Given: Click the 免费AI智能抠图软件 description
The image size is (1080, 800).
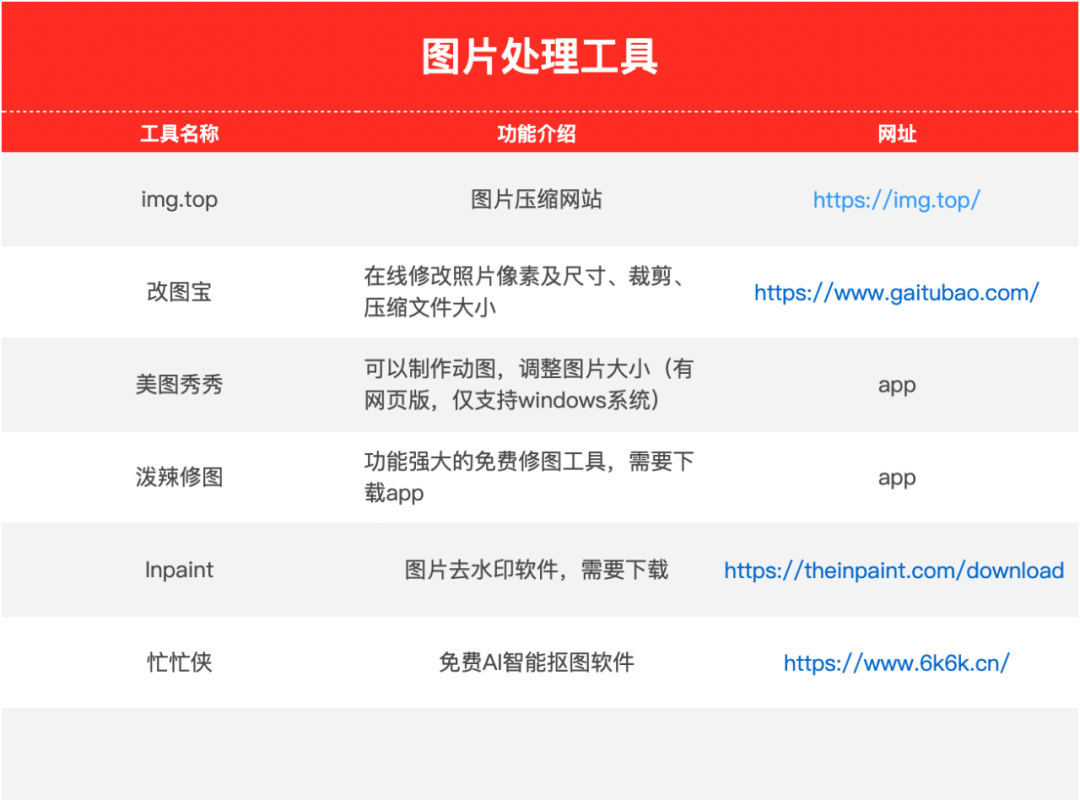Looking at the screenshot, I should point(536,662).
